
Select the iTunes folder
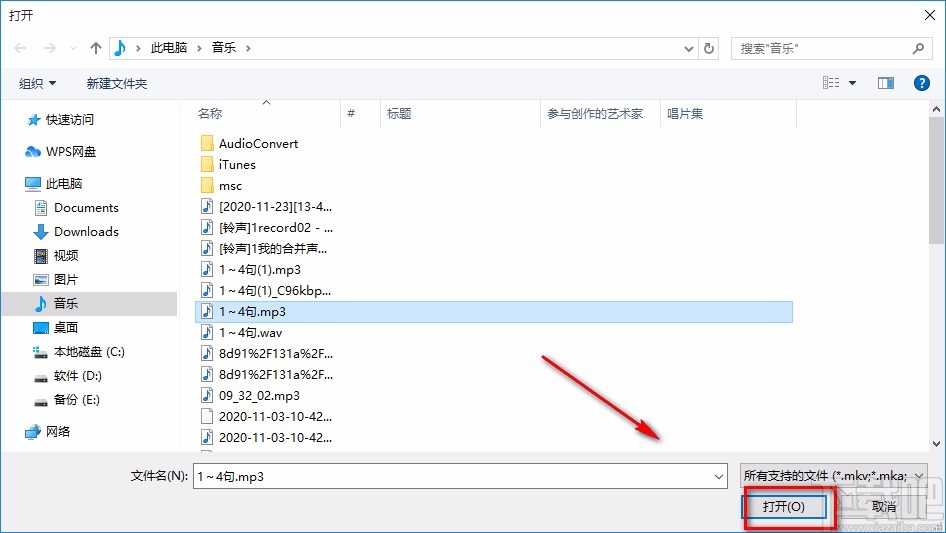pyautogui.click(x=237, y=165)
